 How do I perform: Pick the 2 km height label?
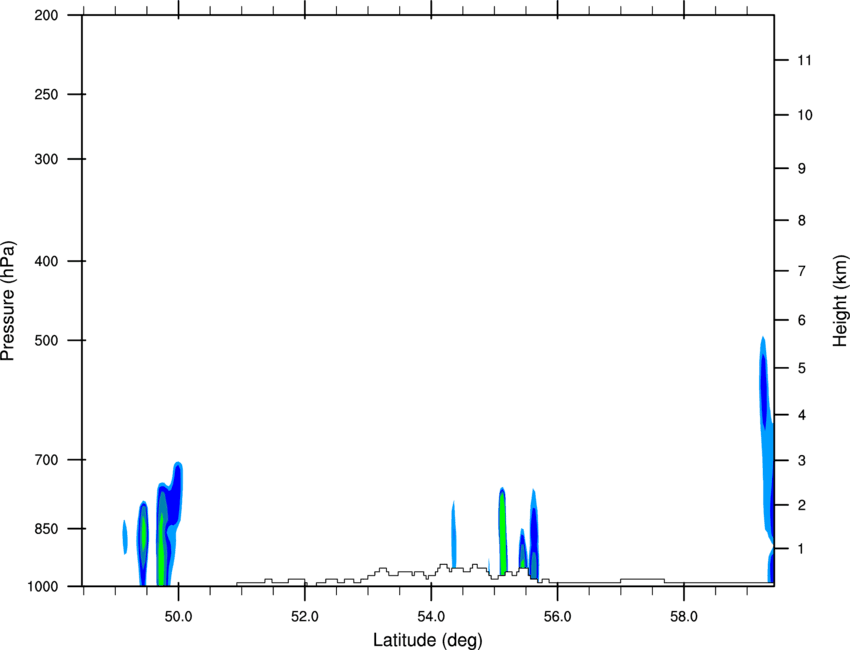pyautogui.click(x=801, y=505)
